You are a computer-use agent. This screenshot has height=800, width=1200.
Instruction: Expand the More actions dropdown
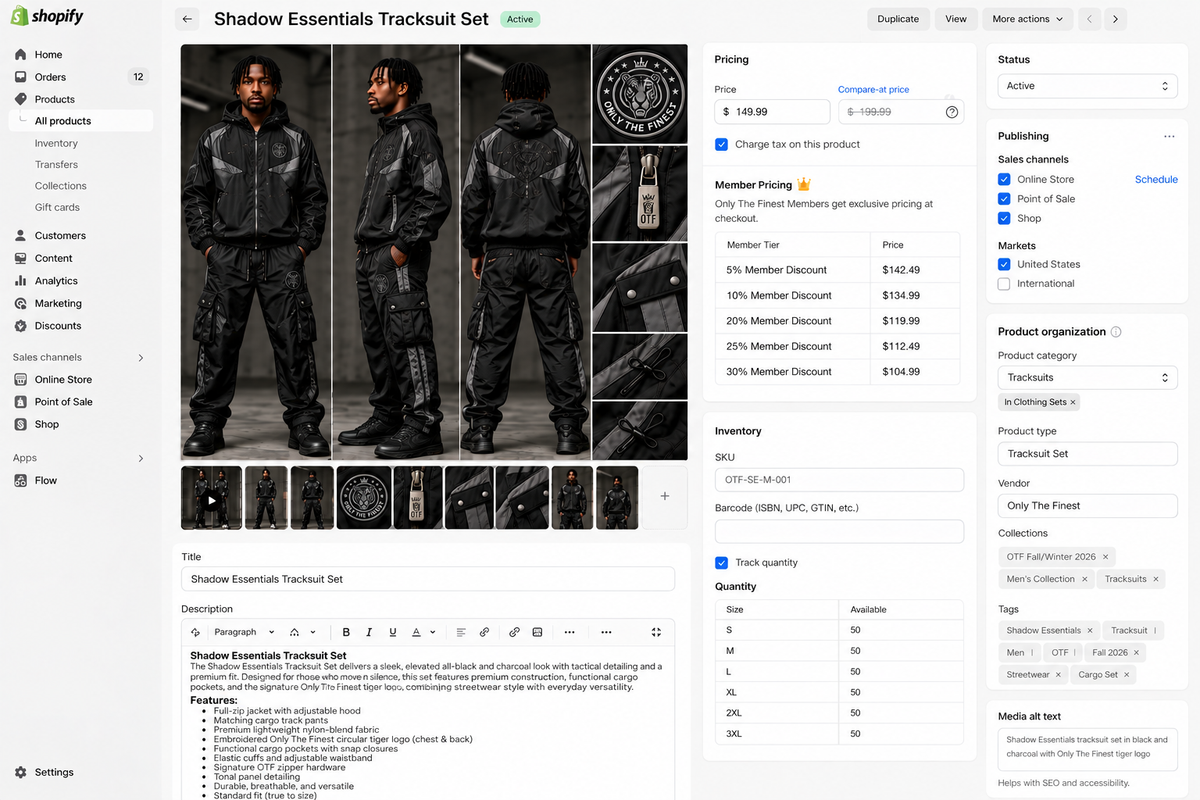tap(1028, 19)
